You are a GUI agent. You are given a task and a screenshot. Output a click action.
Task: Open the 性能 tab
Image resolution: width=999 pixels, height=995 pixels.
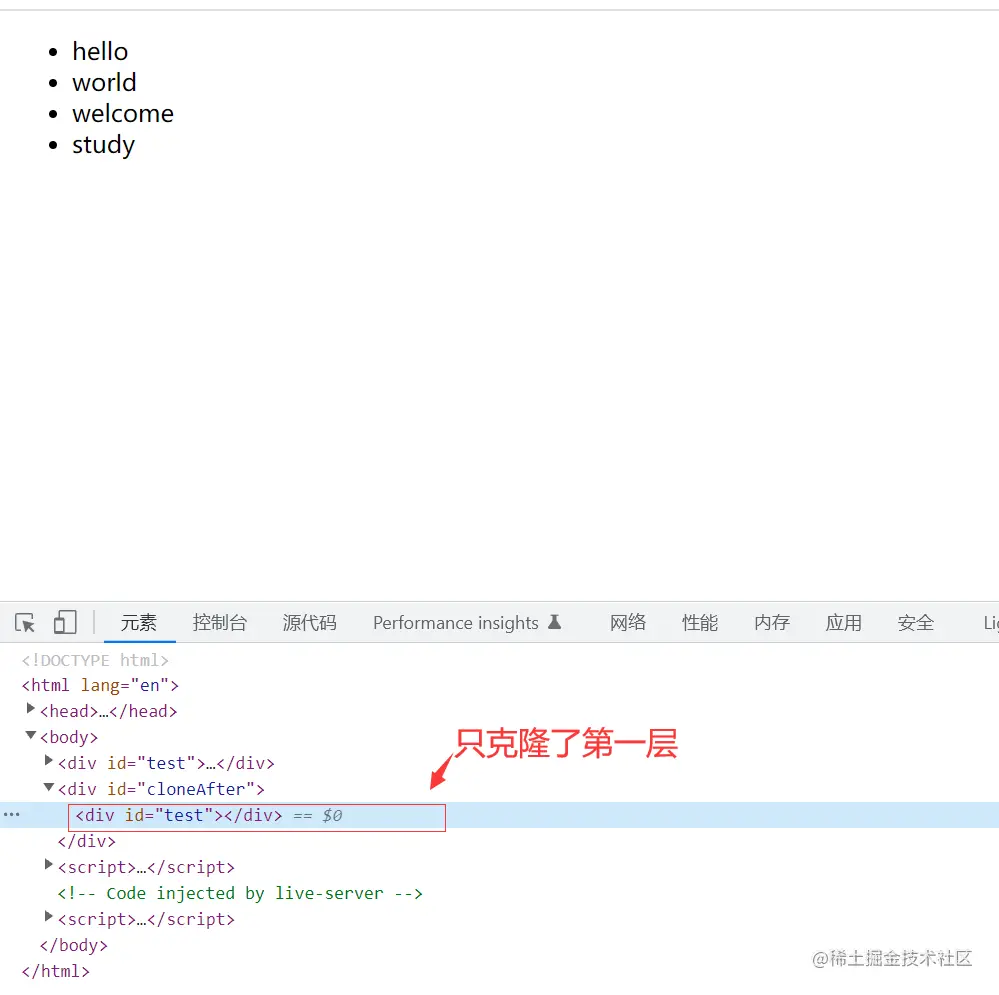click(x=700, y=622)
